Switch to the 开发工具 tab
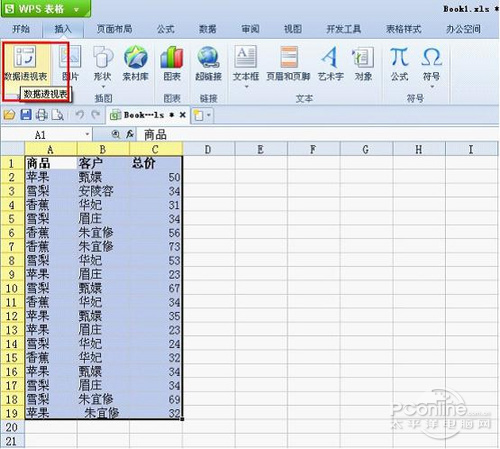The height and width of the screenshot is (449, 500). click(x=344, y=29)
